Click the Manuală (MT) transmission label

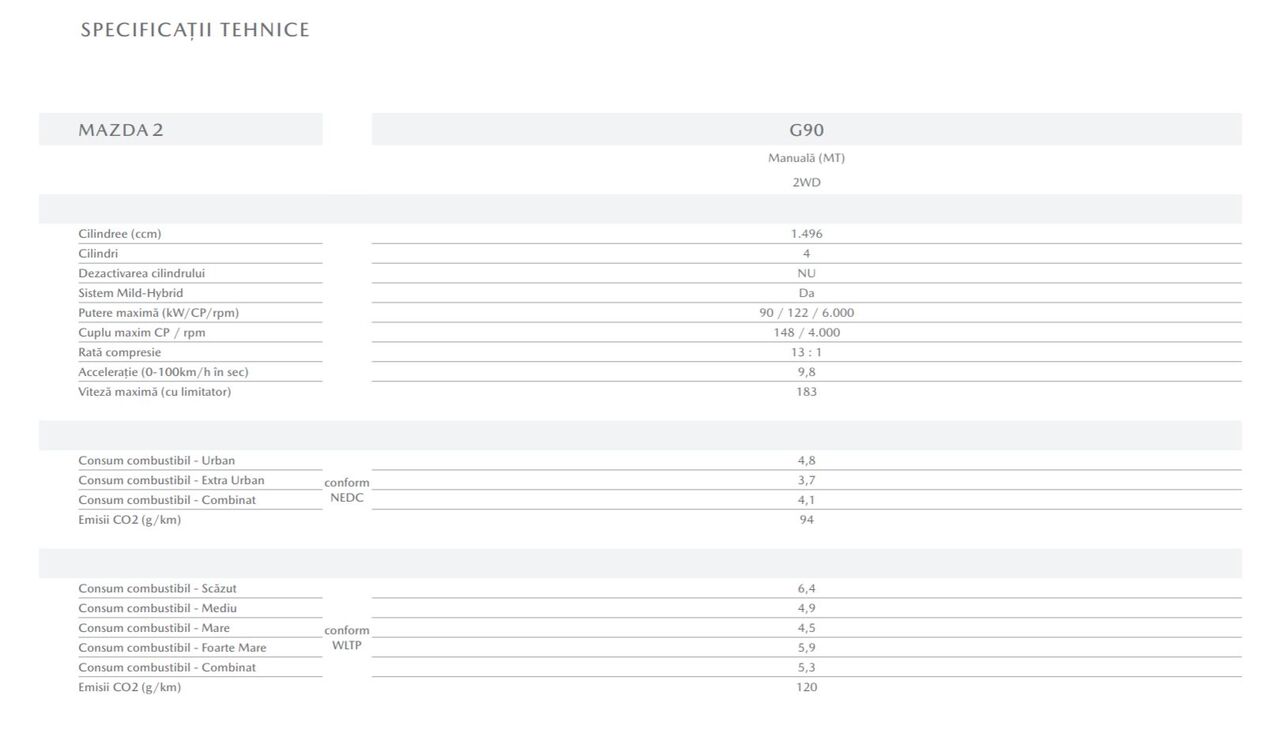[x=806, y=158]
